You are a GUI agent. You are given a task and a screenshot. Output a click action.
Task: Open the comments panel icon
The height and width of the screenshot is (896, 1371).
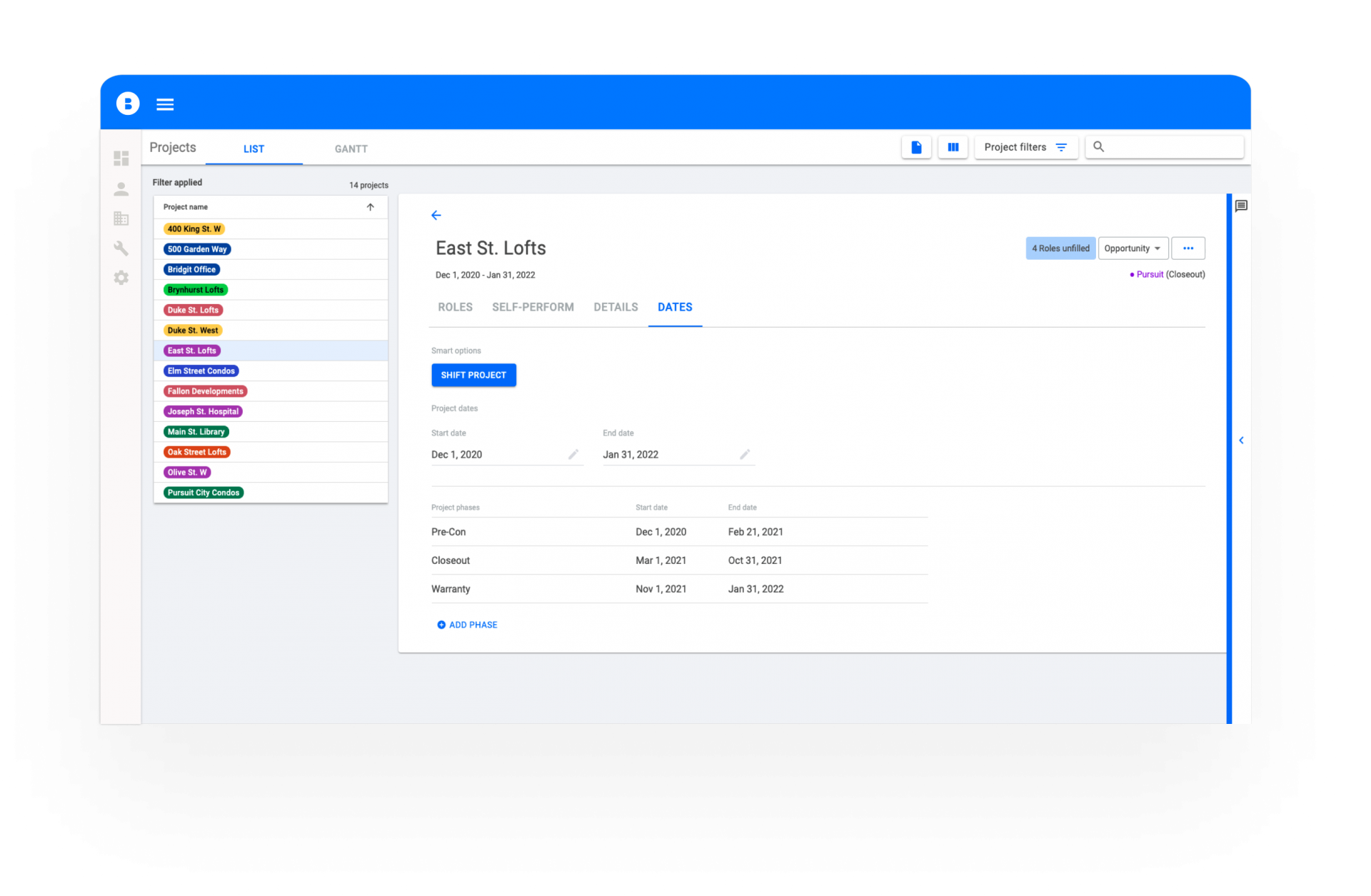(1241, 206)
